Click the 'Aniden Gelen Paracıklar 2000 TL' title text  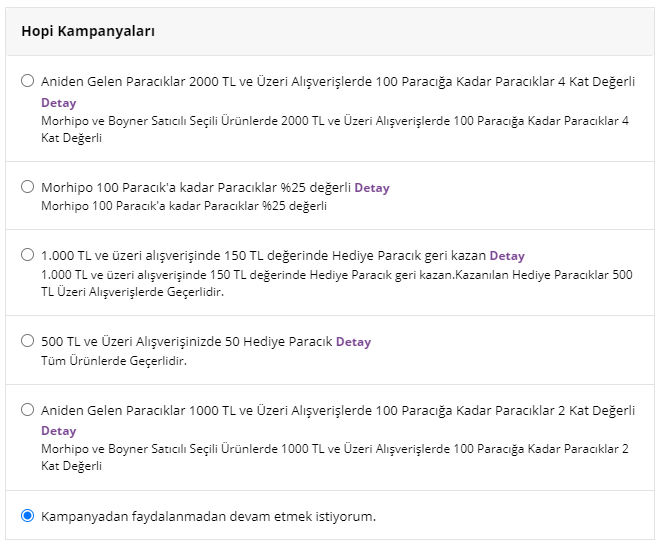(338, 81)
